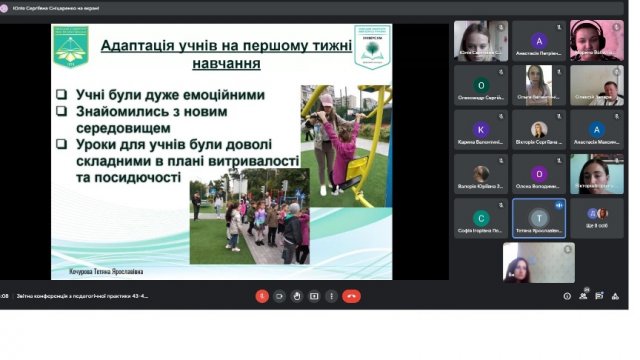640x360 pixels.
Task: Open the chat with everyone icon
Action: tap(599, 296)
